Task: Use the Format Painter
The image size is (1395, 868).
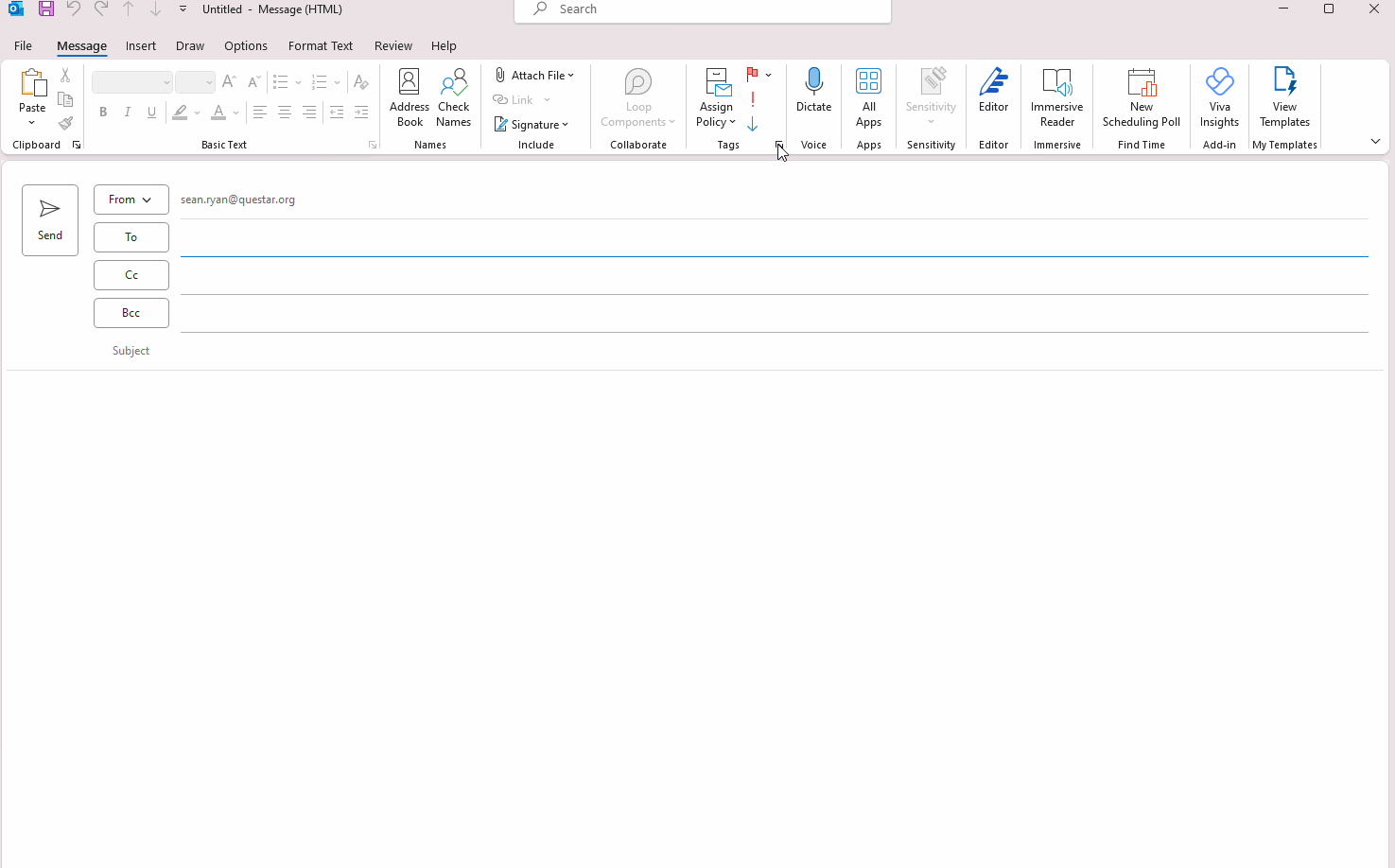Action: pyautogui.click(x=65, y=122)
